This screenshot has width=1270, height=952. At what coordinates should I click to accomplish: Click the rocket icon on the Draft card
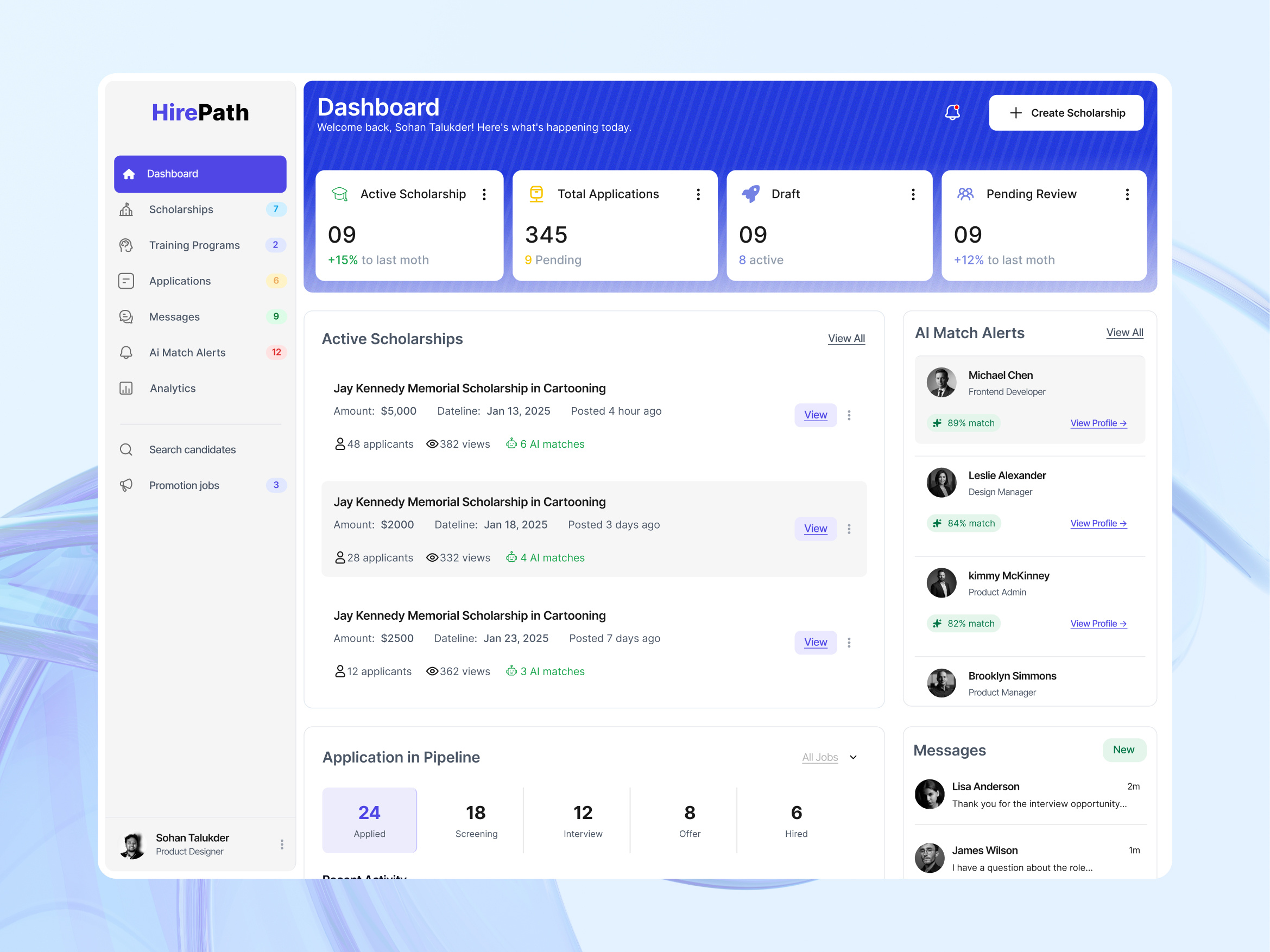[751, 194]
